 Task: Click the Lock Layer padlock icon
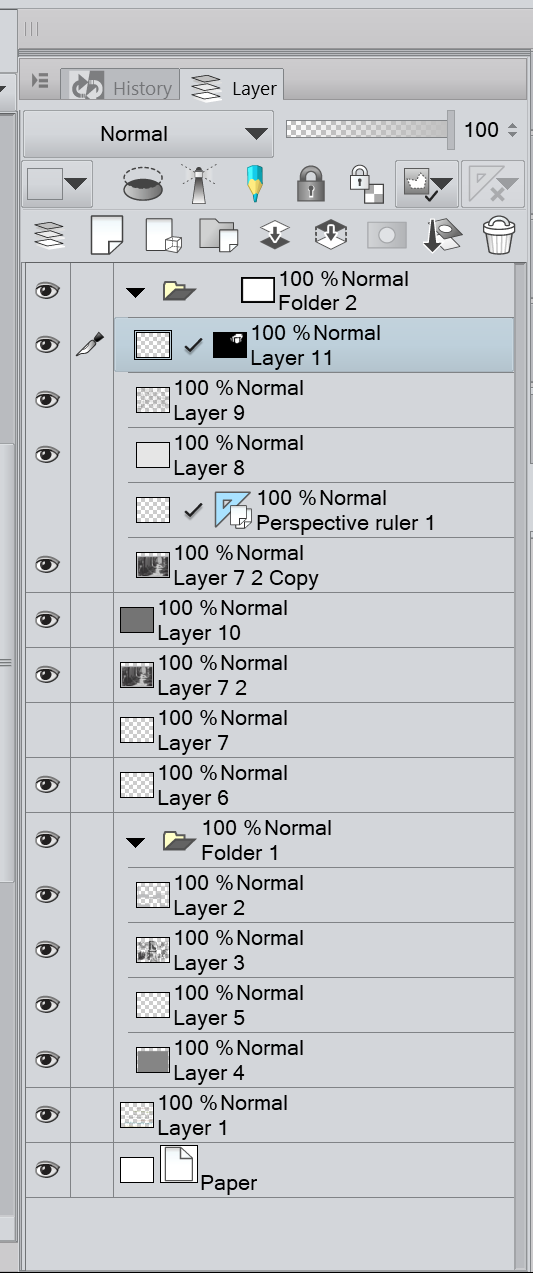pyautogui.click(x=311, y=184)
